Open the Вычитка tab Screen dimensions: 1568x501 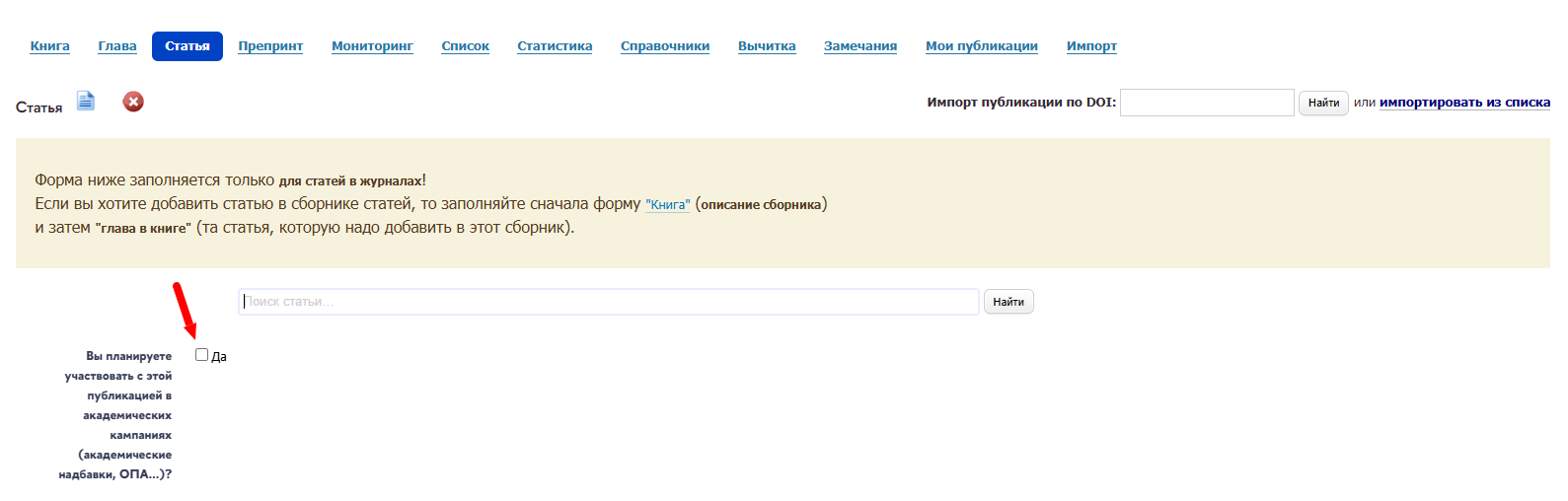click(x=767, y=46)
